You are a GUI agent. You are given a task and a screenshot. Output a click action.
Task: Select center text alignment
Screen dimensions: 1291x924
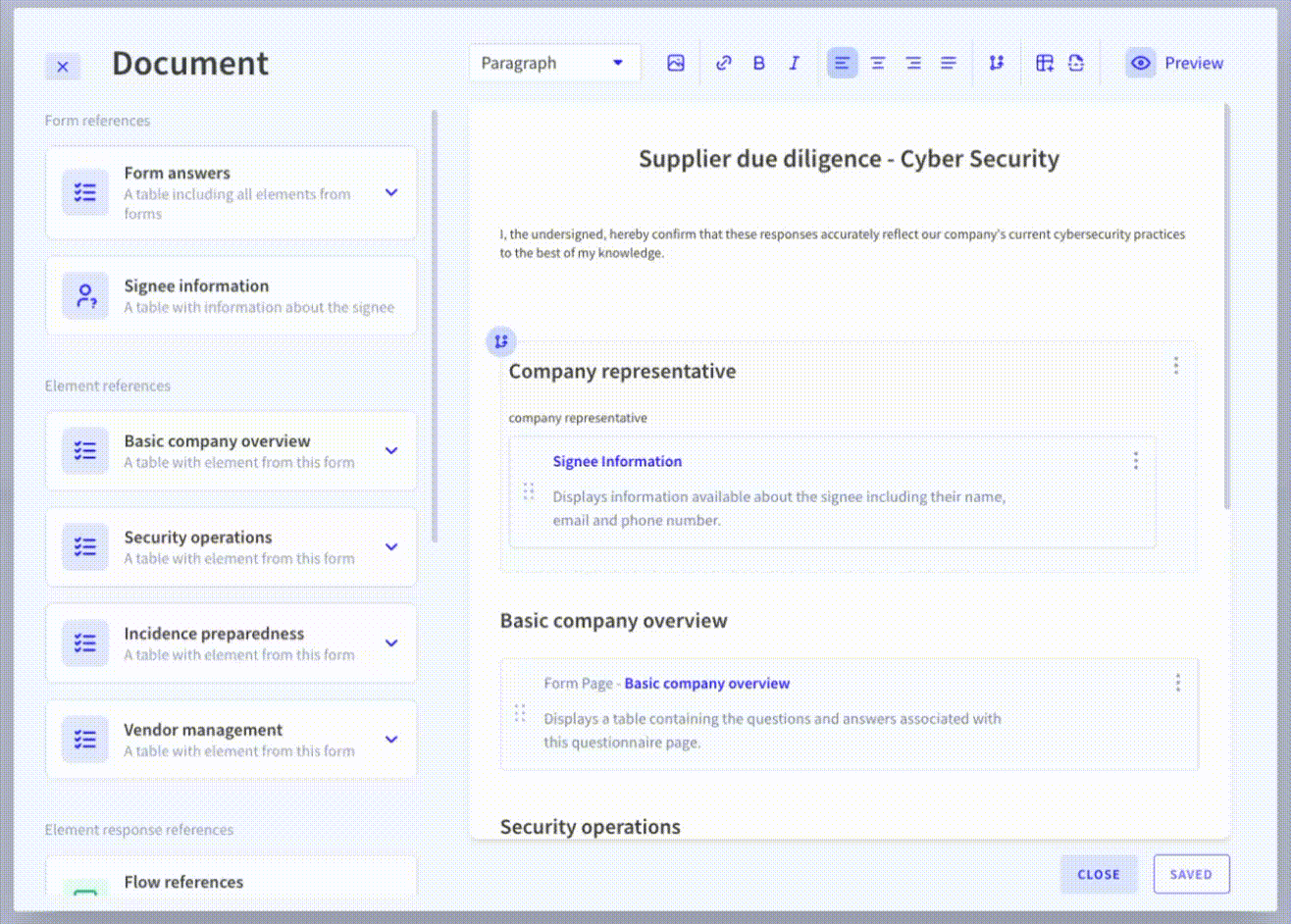click(x=877, y=62)
